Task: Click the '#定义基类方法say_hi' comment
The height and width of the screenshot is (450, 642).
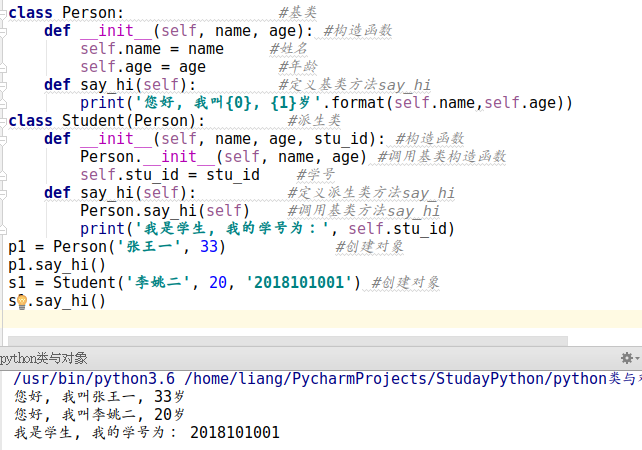Action: coord(355,85)
